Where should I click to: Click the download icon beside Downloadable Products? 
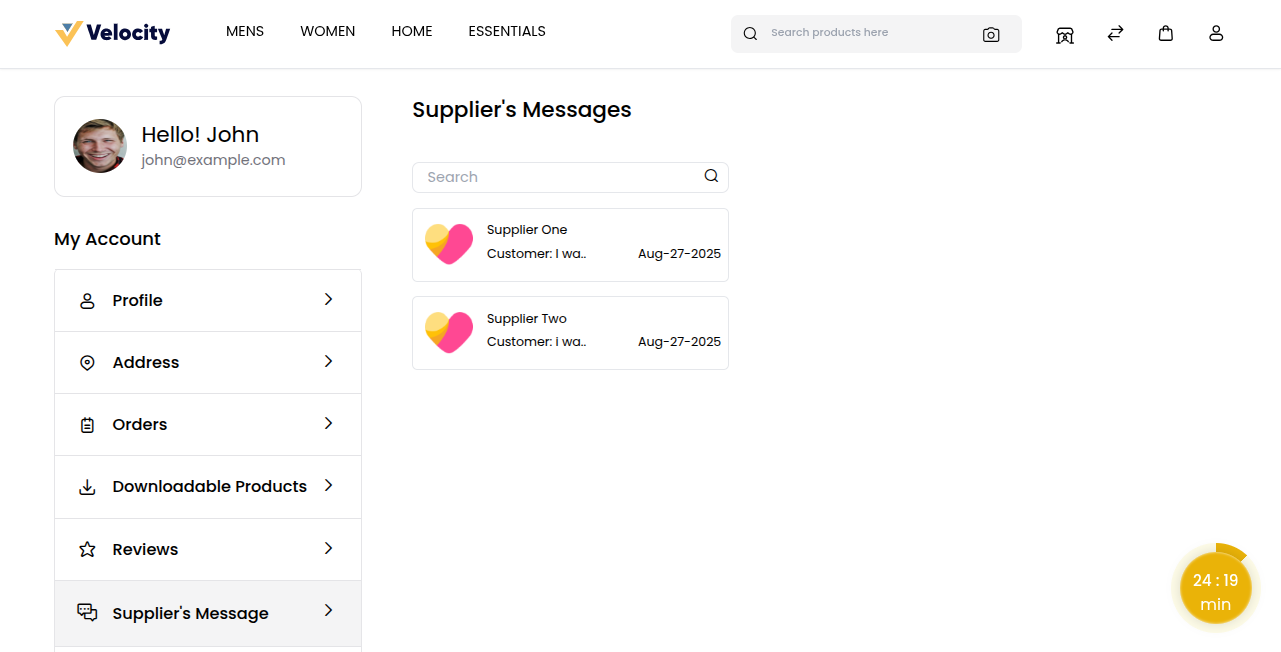pyautogui.click(x=87, y=486)
